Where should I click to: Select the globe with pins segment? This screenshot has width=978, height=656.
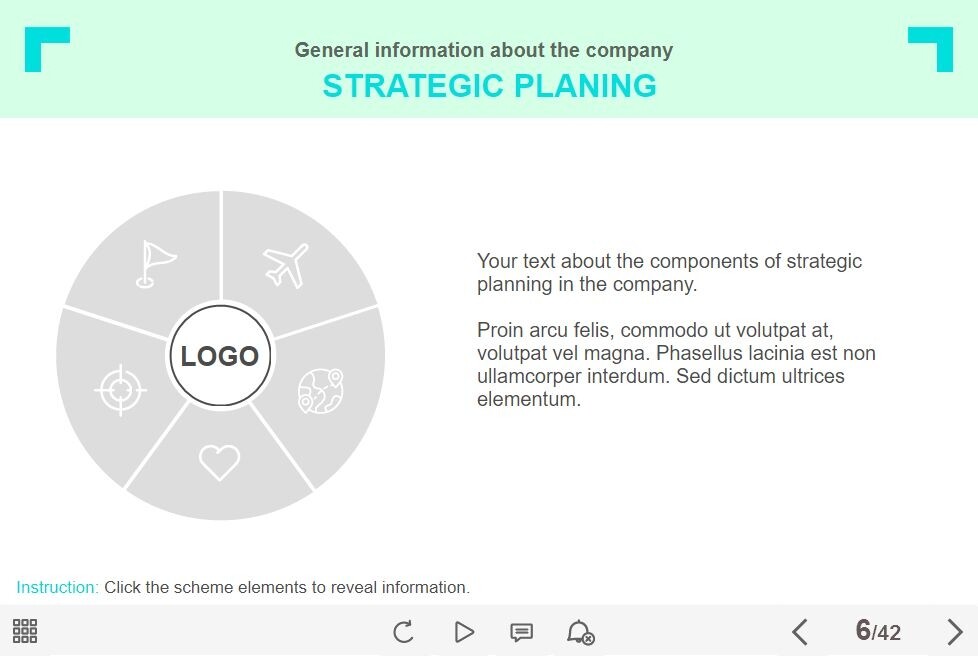tap(321, 390)
